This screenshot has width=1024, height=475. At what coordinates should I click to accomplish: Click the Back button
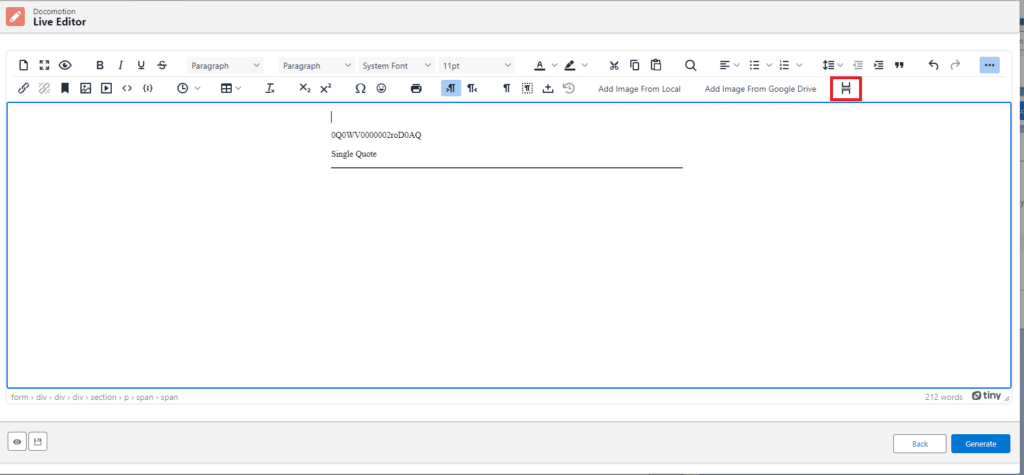click(x=919, y=443)
